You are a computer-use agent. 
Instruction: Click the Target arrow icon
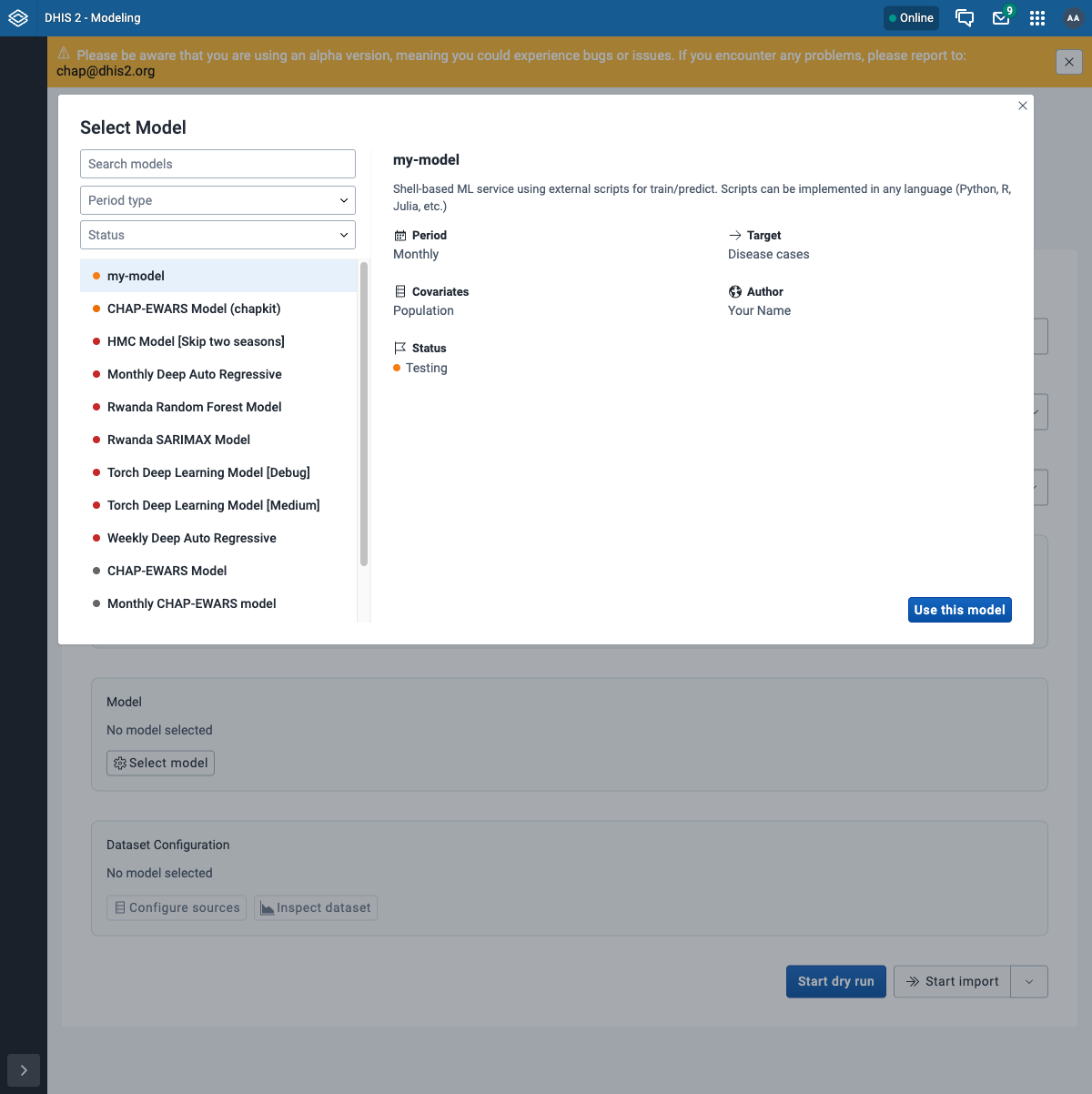point(735,236)
